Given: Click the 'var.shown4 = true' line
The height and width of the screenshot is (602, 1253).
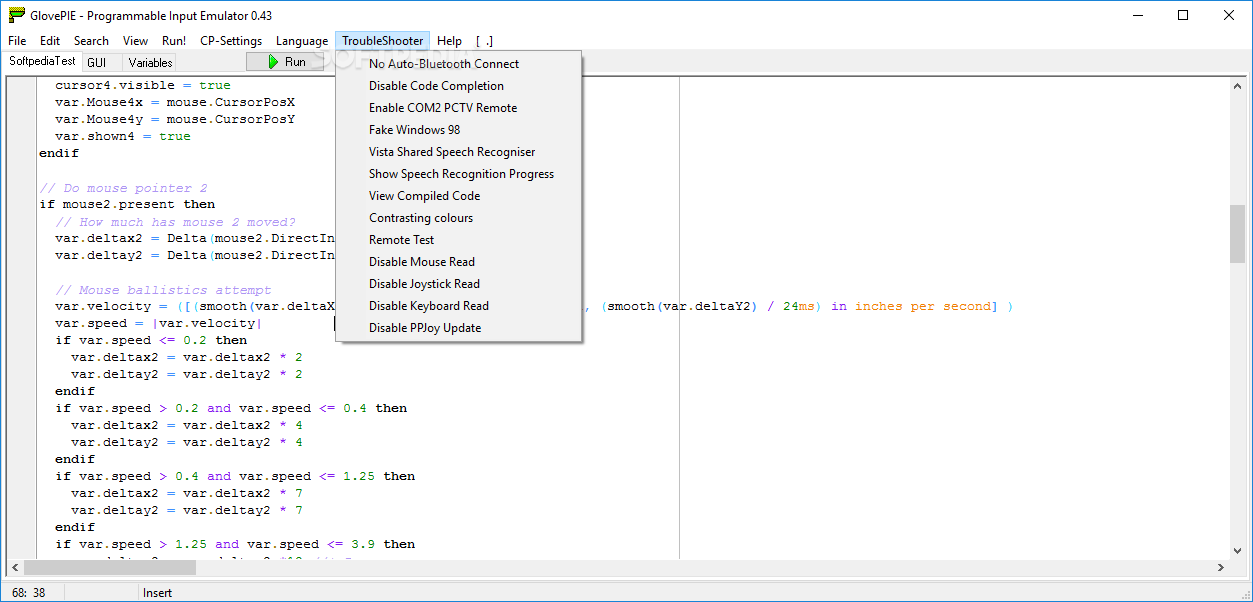Looking at the screenshot, I should click(123, 137).
